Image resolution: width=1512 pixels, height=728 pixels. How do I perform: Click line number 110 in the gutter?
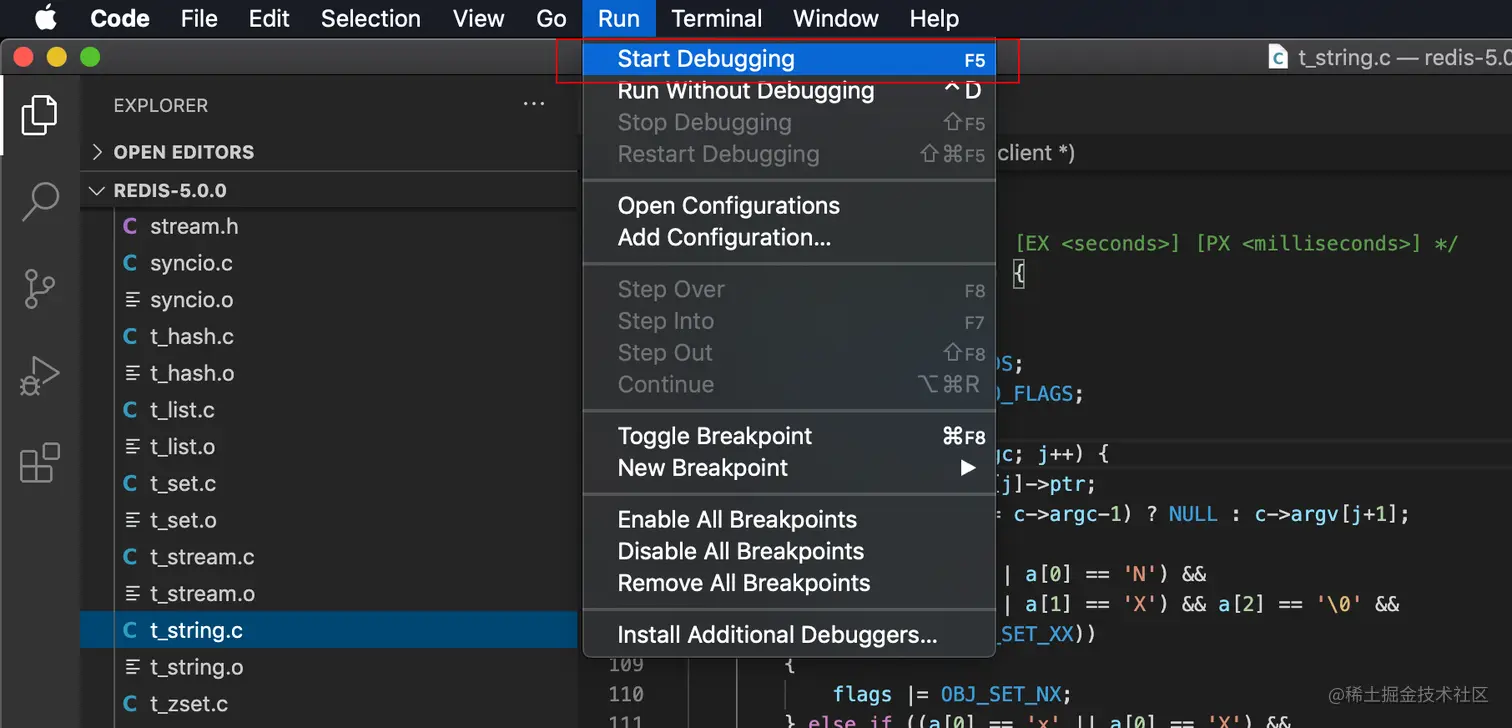[x=626, y=694]
